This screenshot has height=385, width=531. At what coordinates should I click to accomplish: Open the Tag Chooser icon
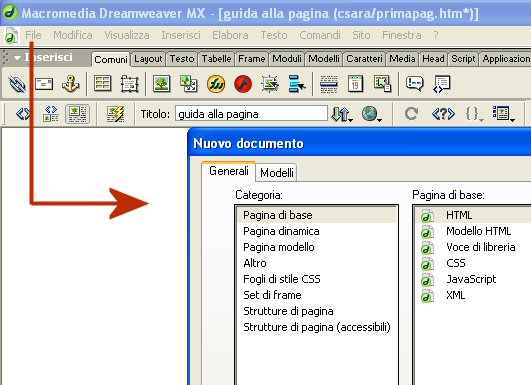442,84
